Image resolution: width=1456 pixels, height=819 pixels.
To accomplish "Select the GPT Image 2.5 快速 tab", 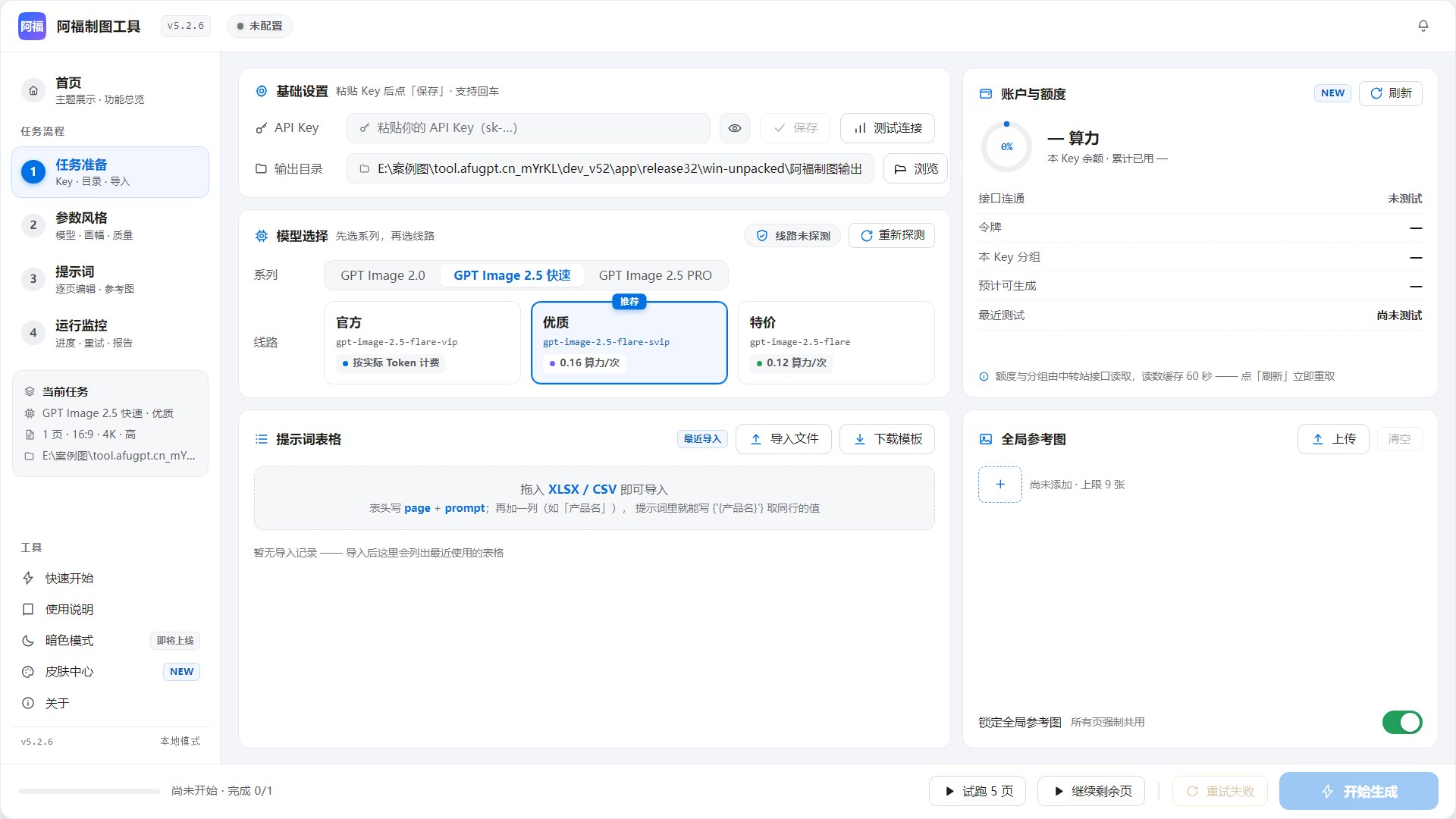I will click(x=512, y=275).
